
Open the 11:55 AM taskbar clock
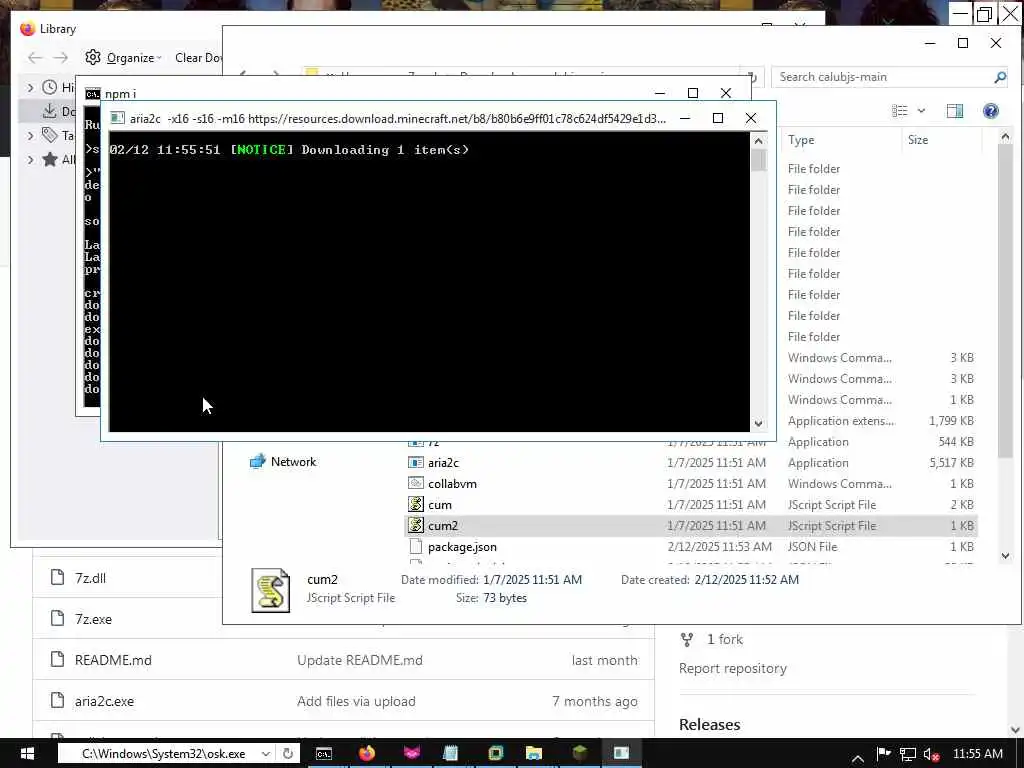click(978, 754)
